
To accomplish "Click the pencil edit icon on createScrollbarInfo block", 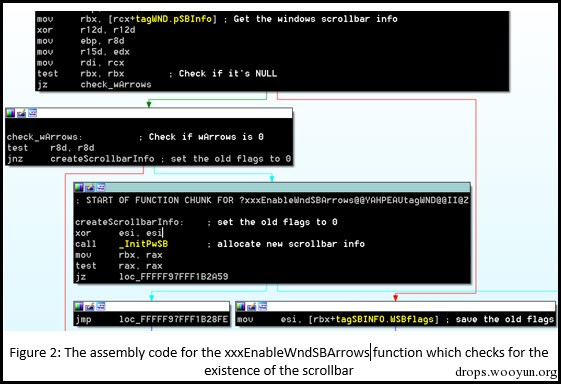I will coord(90,187).
